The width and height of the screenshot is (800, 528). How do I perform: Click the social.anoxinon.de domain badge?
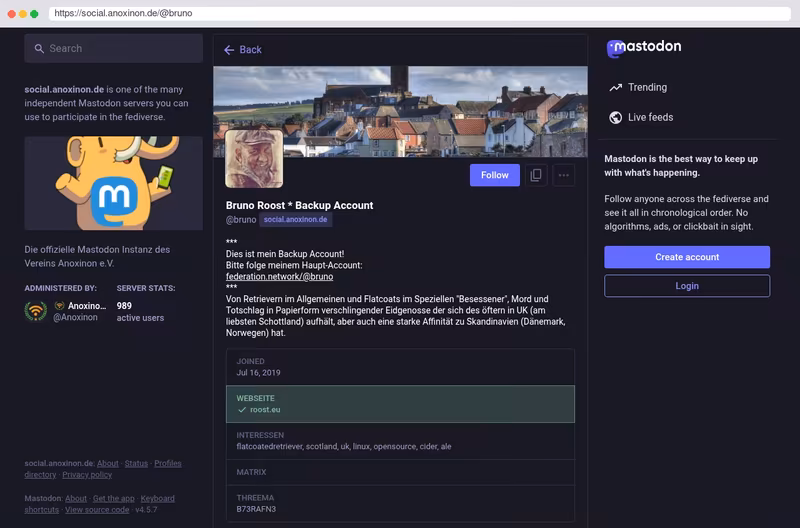click(295, 219)
